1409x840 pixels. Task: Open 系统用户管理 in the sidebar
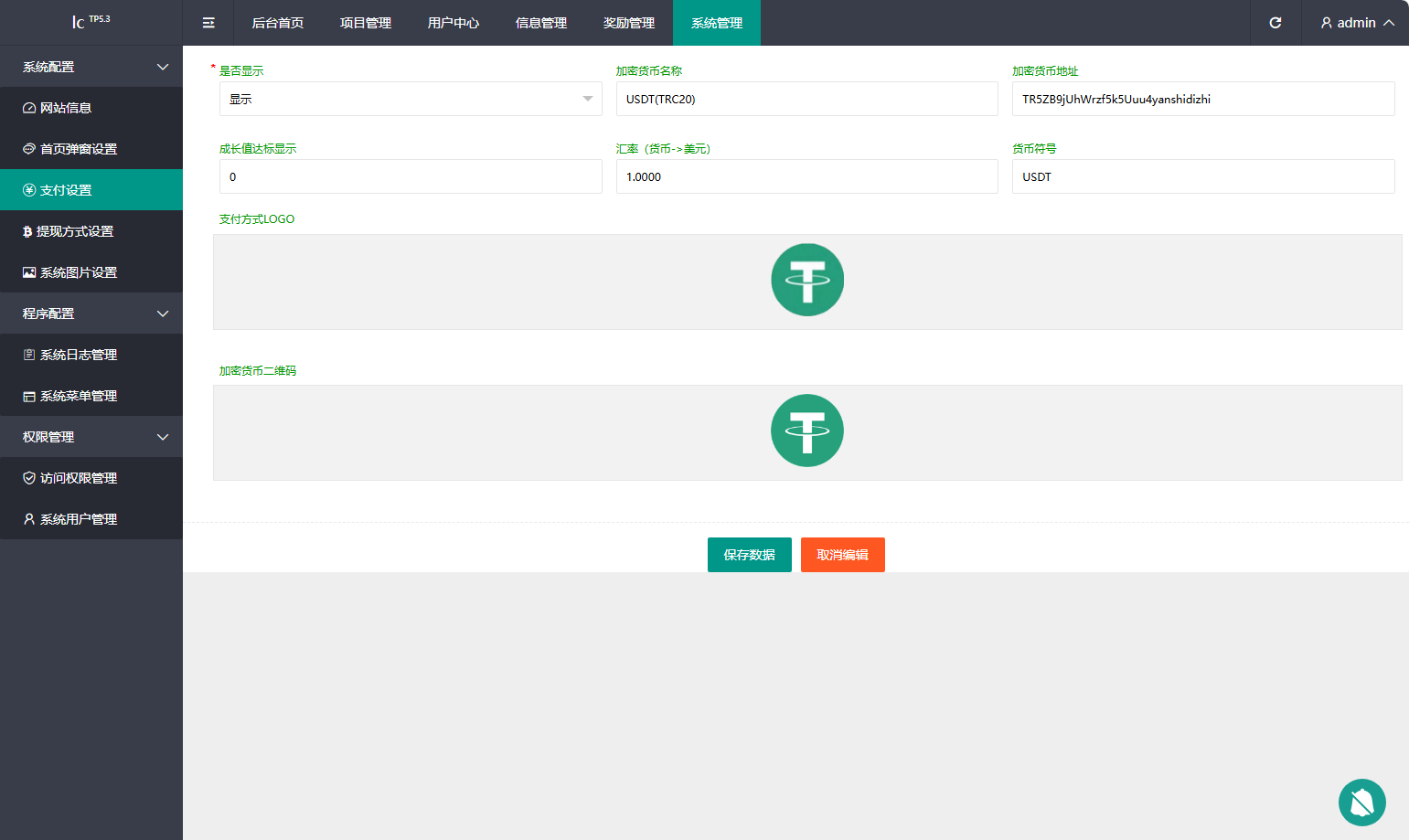coord(91,519)
